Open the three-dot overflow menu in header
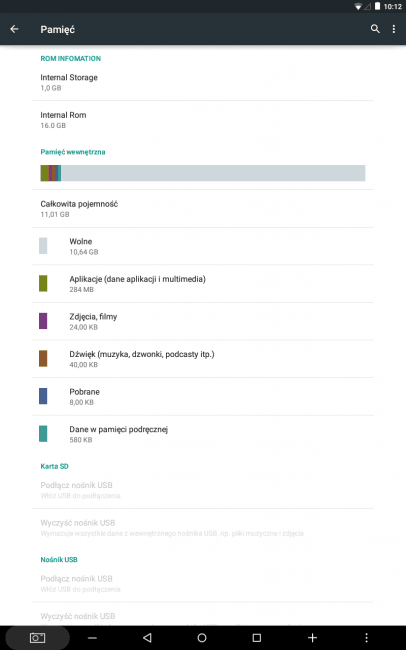Screen dimensions: 406x650 [x=394, y=29]
